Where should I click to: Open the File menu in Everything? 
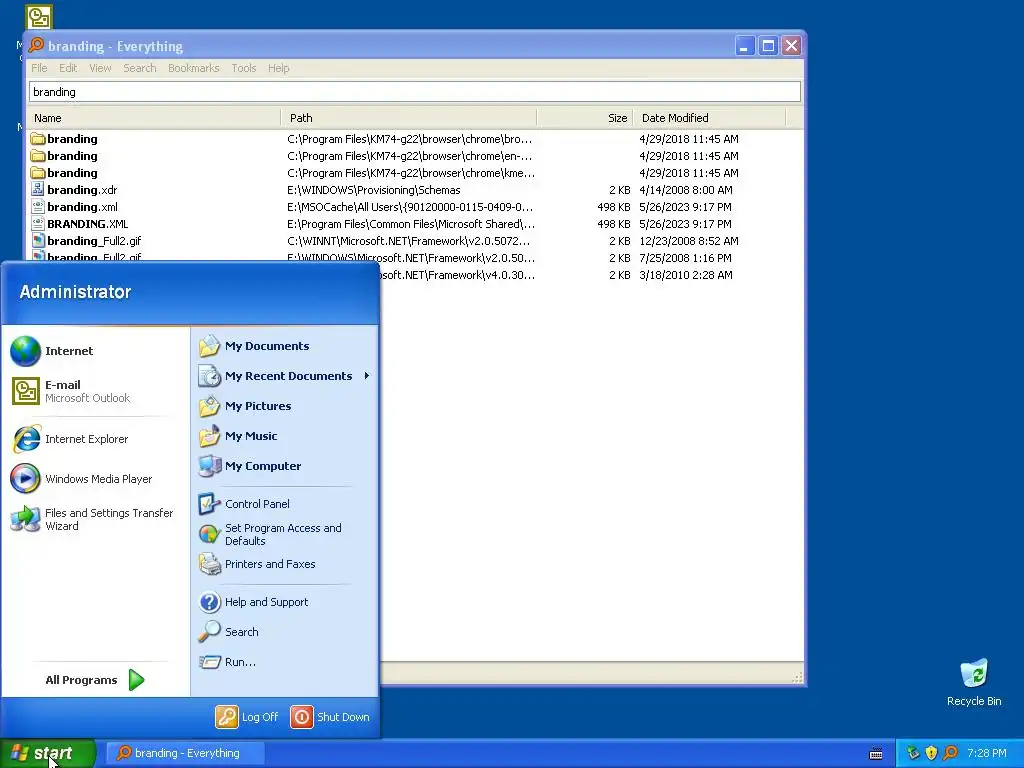point(39,68)
